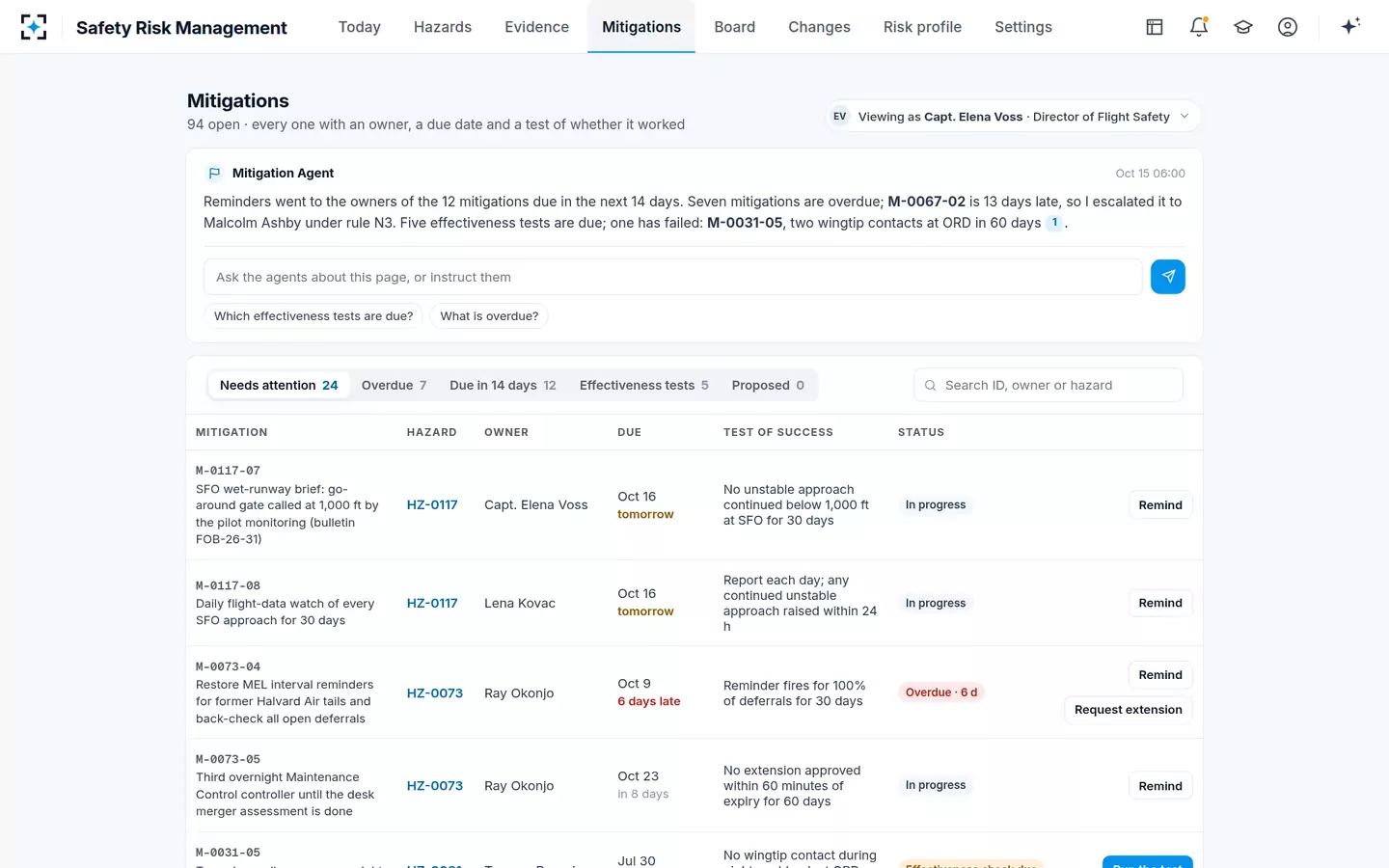The image size is (1389, 868).
Task: Click suggestion Which effectiveness tests are due?
Action: point(313,316)
